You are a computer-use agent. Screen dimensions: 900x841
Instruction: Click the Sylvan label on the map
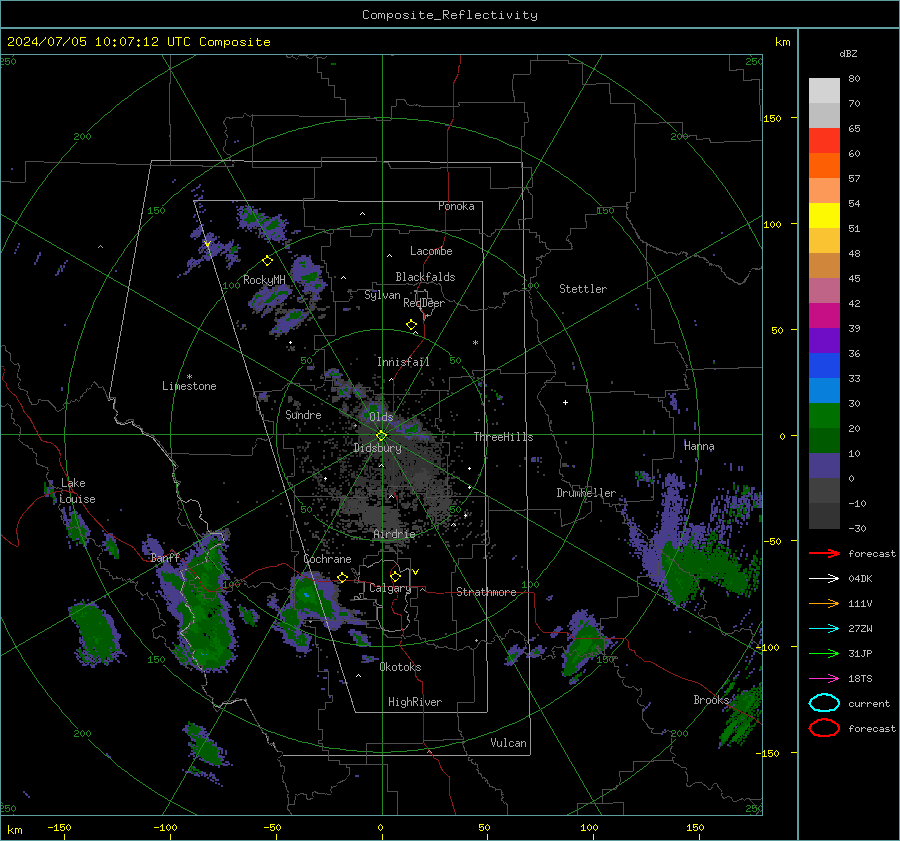pos(382,295)
